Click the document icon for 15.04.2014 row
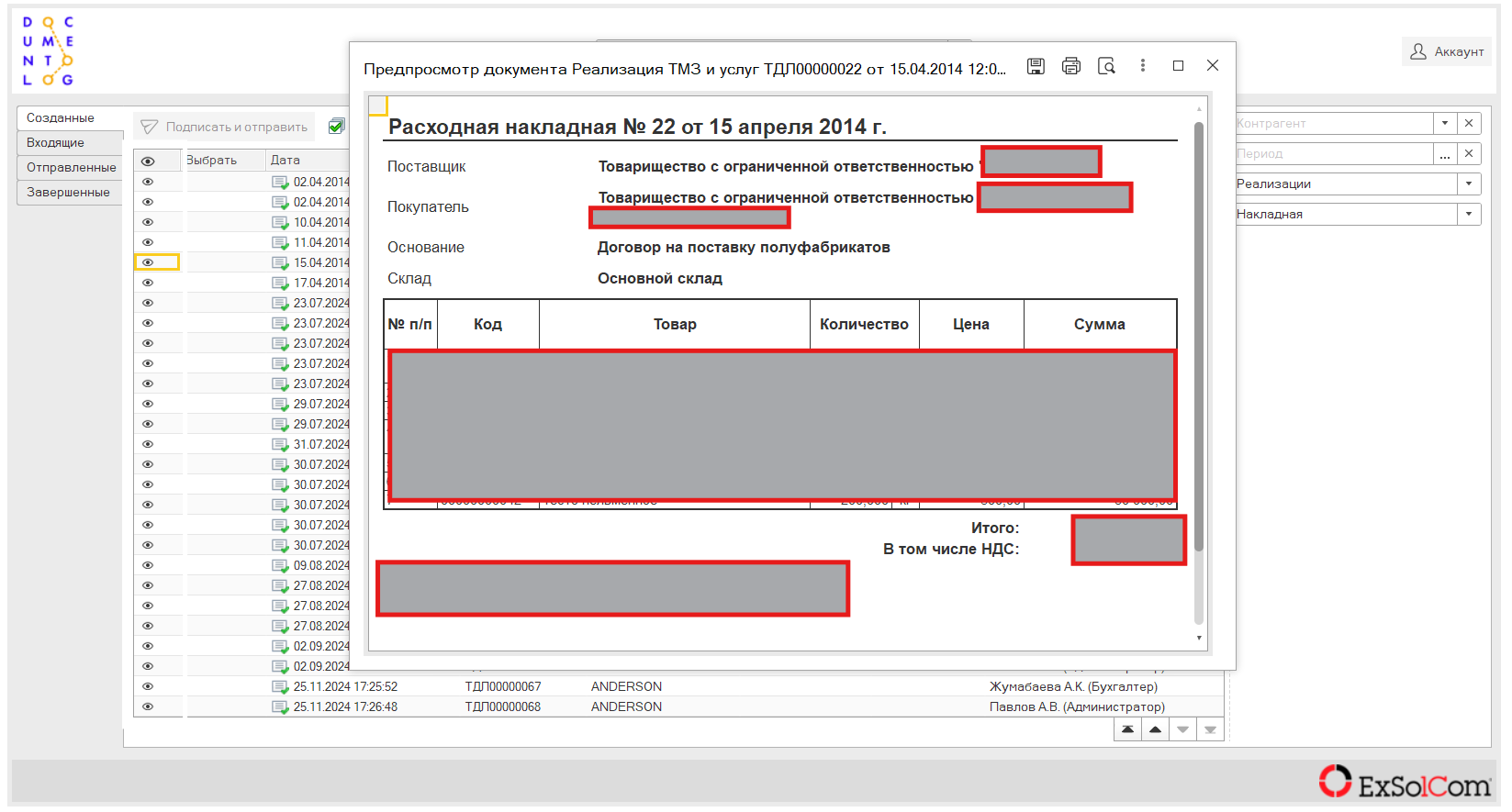Screen dimensions: 1512x812 (x=280, y=262)
